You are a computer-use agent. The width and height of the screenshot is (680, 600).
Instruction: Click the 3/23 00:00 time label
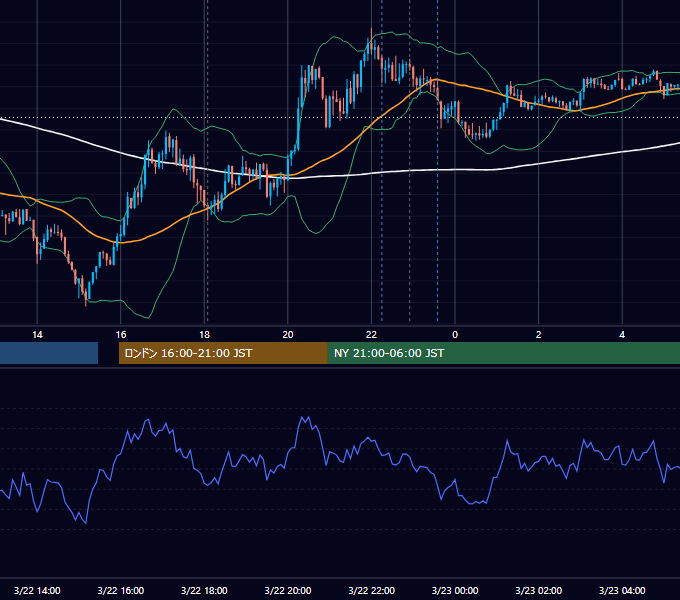click(x=455, y=590)
